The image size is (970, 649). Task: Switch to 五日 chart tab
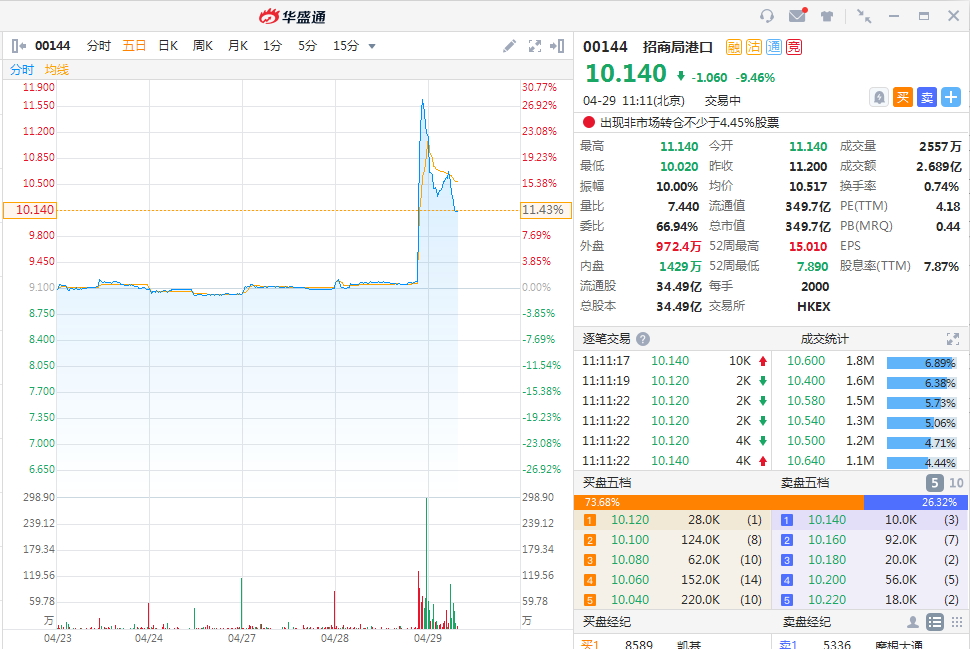pyautogui.click(x=134, y=46)
